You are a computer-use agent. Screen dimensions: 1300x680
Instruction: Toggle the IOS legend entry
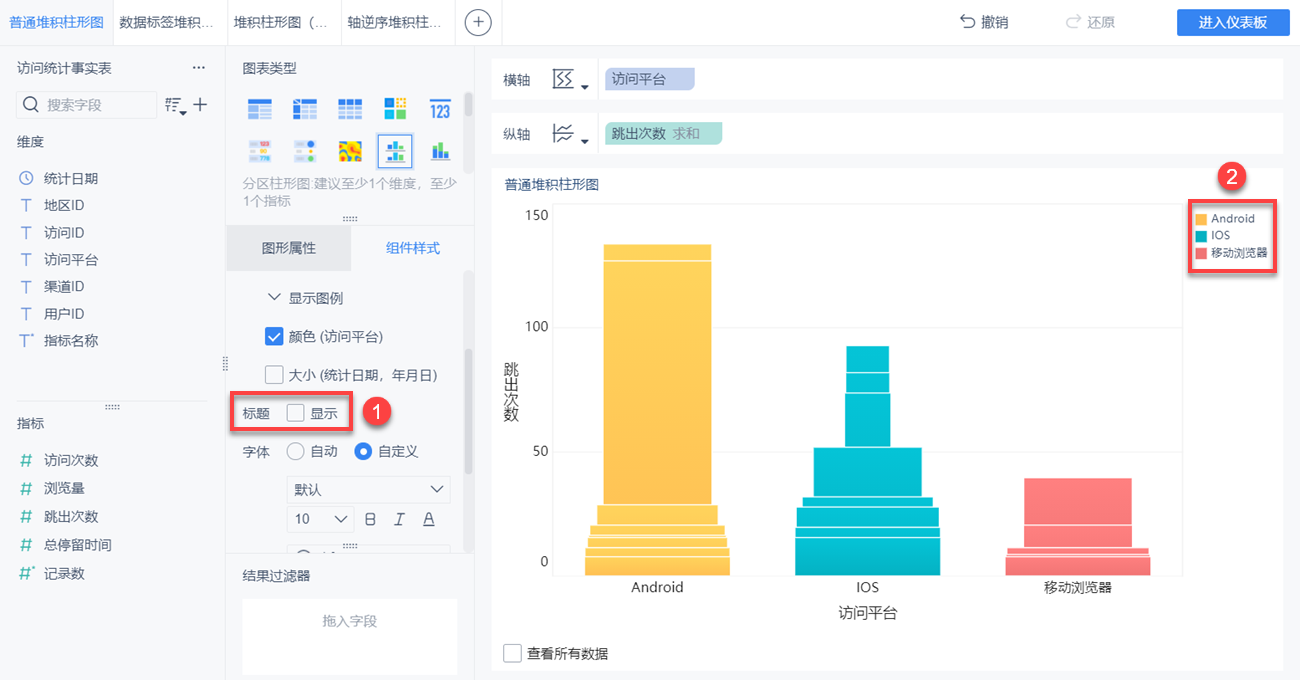pyautogui.click(x=1213, y=235)
